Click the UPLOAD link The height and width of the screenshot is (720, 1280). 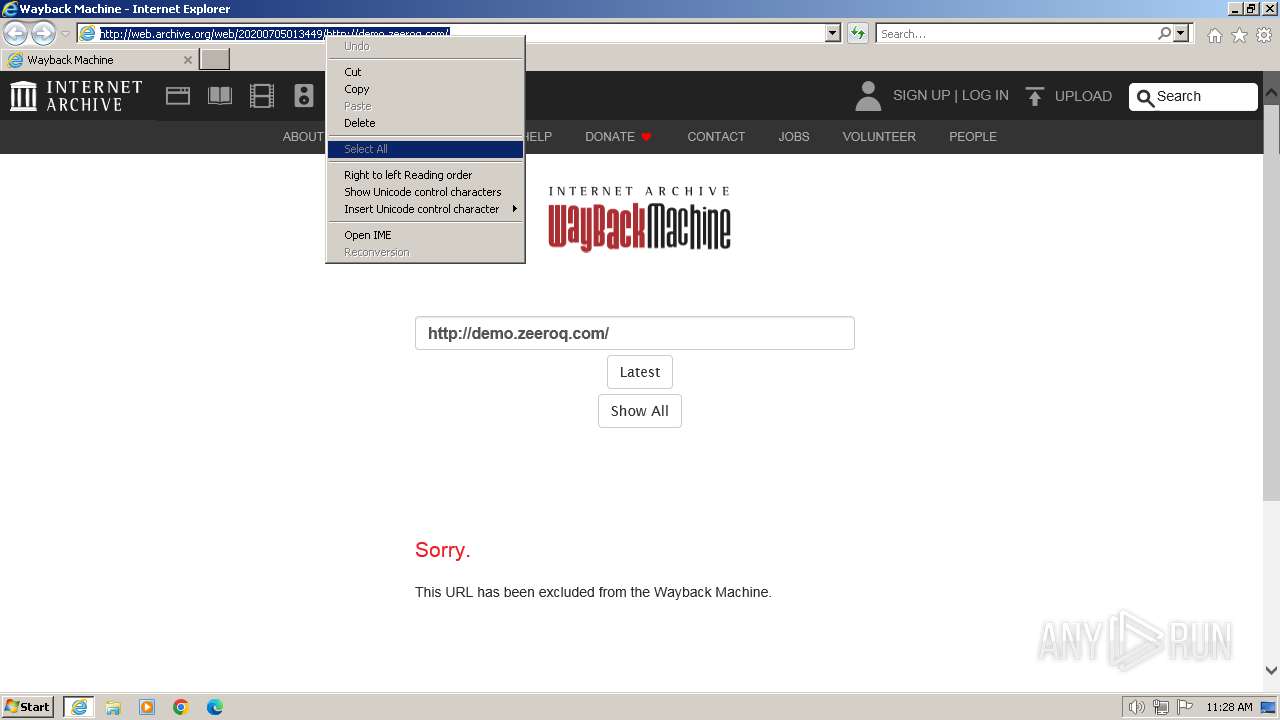coord(1083,96)
